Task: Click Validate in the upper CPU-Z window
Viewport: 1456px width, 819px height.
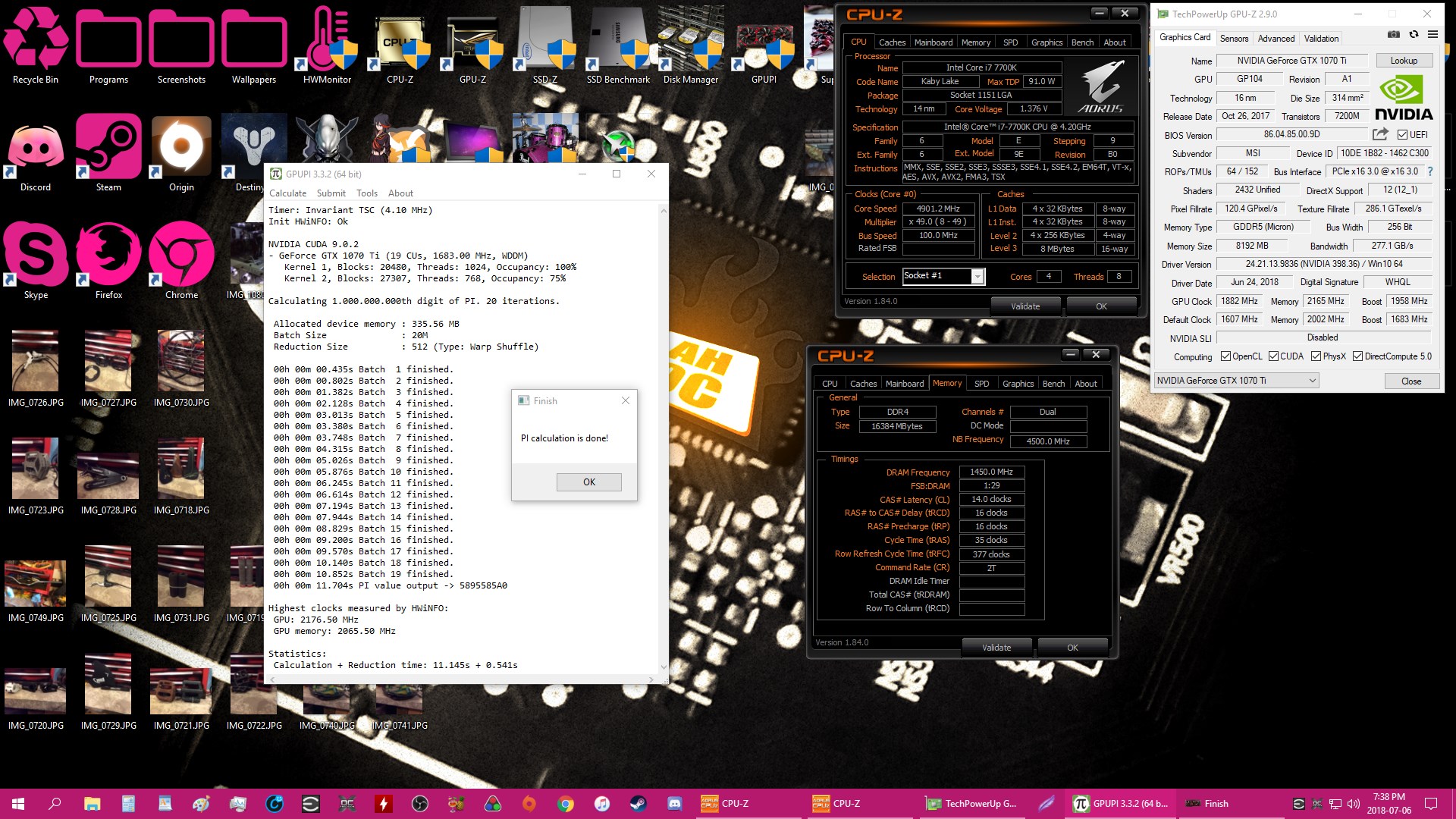Action: [x=1025, y=306]
